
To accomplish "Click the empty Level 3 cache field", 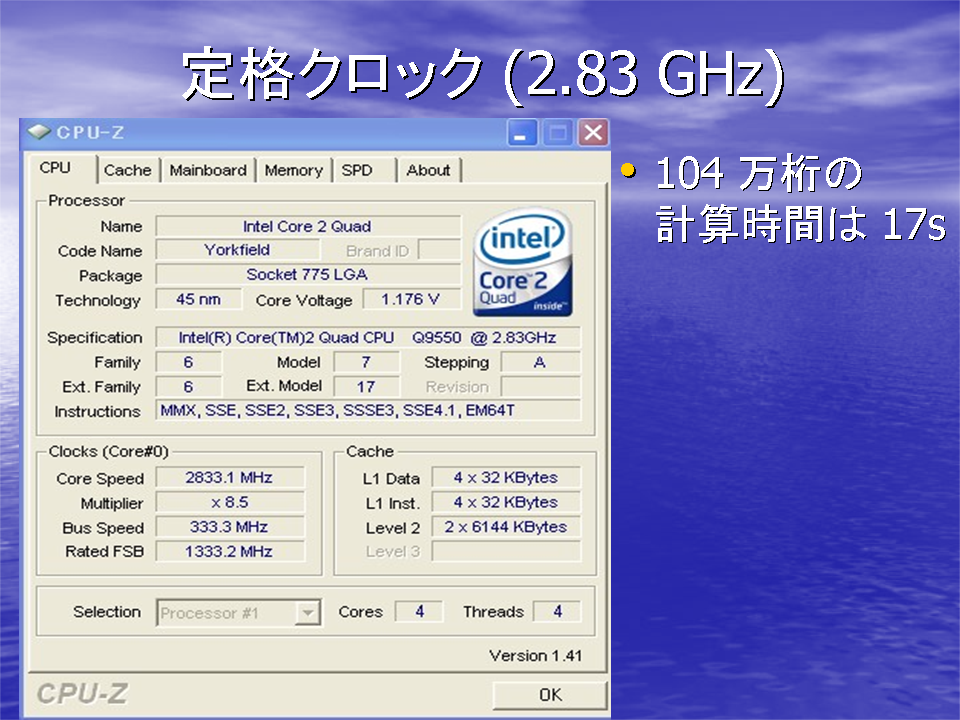I will [x=506, y=552].
